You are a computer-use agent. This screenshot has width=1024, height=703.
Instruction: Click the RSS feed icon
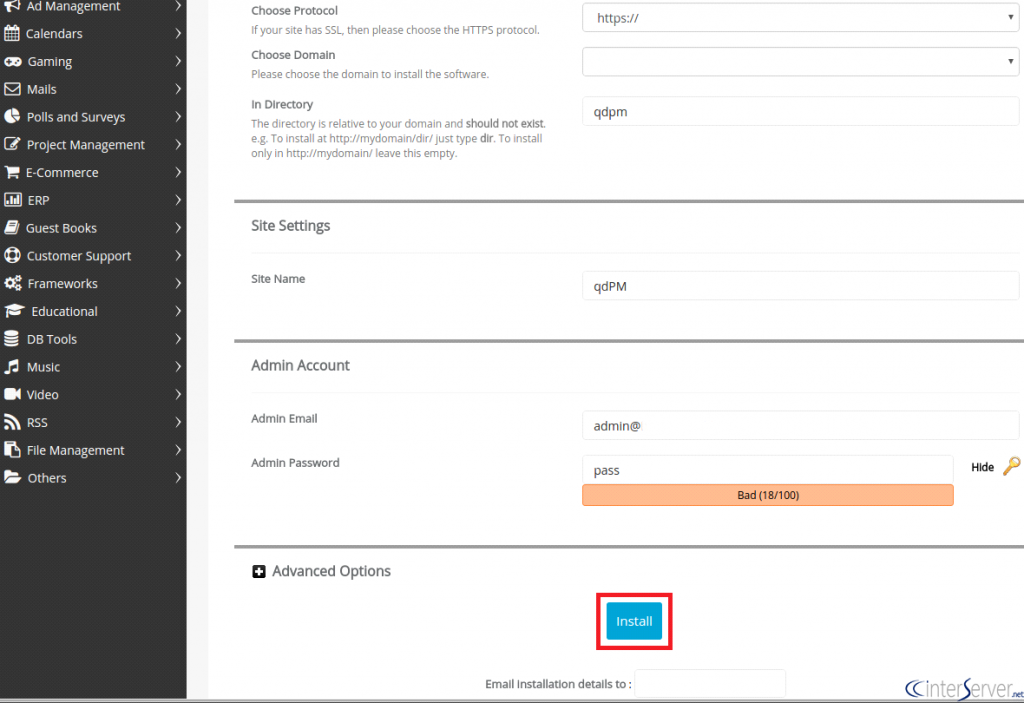[x=12, y=422]
